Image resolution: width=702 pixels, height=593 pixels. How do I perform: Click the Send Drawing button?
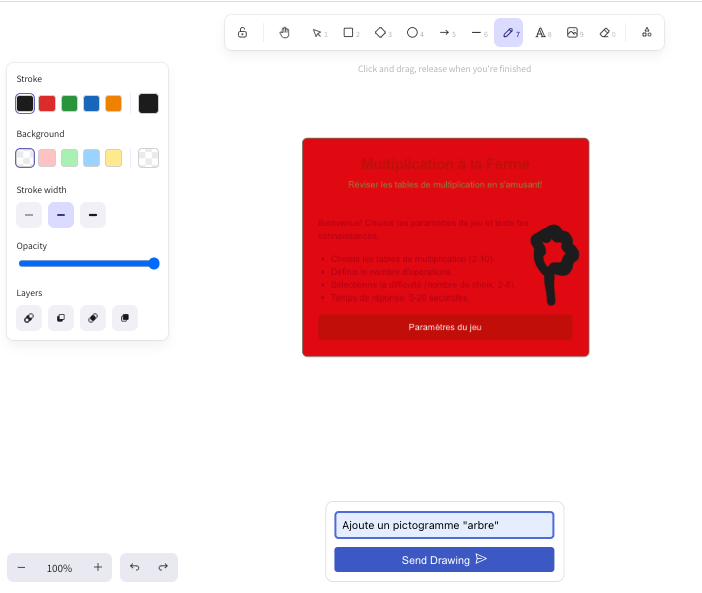tap(444, 560)
